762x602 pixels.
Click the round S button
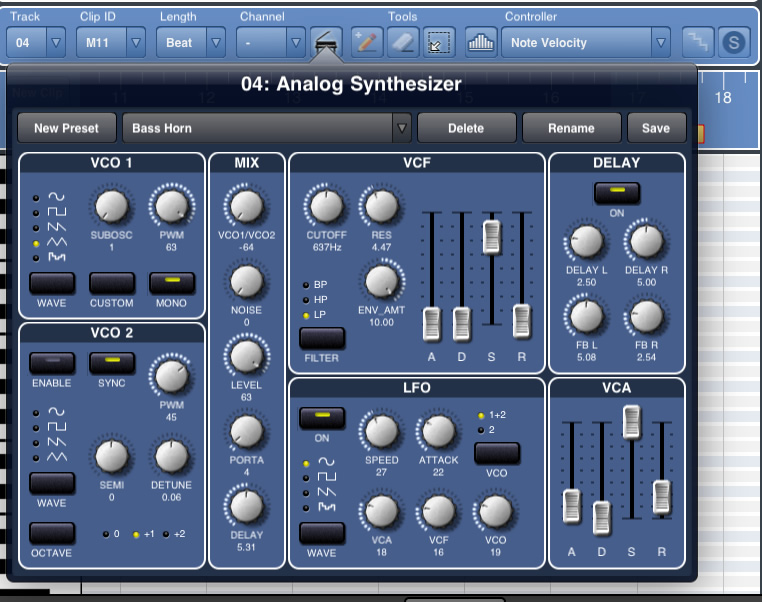[734, 43]
